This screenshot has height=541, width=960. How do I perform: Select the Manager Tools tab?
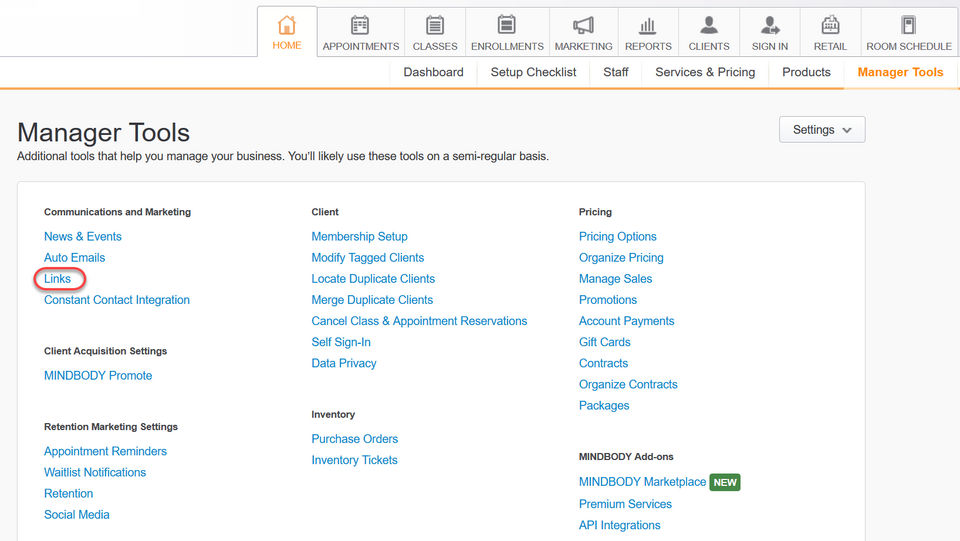click(x=900, y=72)
